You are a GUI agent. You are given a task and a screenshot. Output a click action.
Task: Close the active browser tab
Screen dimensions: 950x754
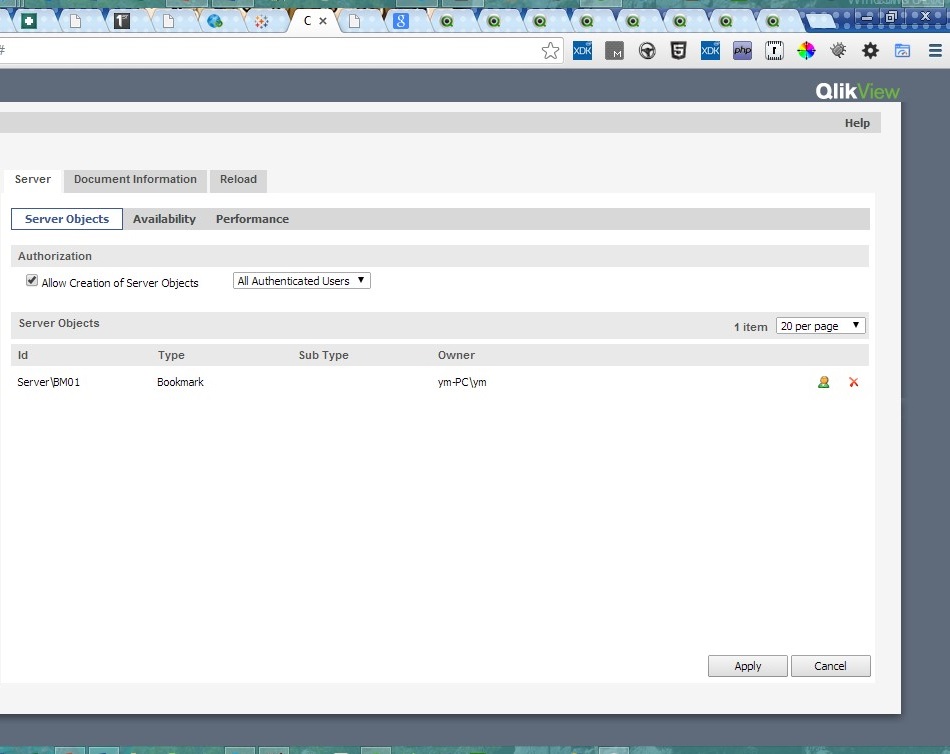323,21
